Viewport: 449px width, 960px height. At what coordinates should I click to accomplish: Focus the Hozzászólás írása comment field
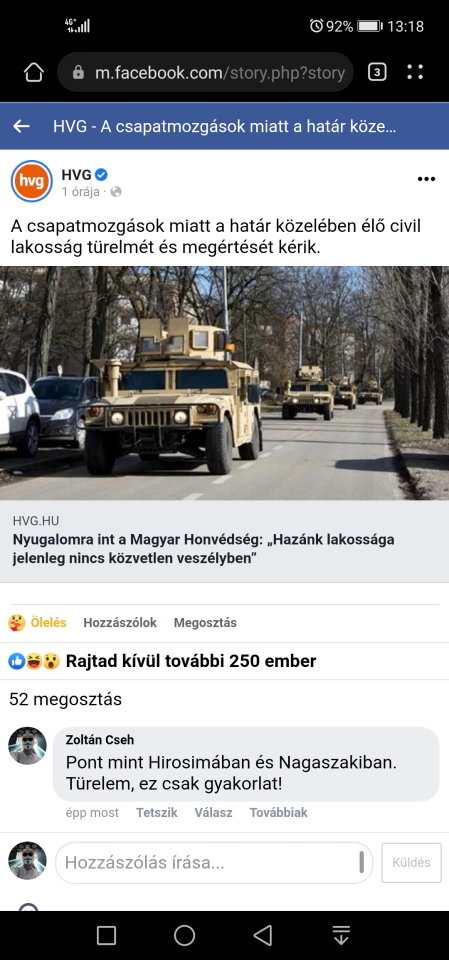pyautogui.click(x=214, y=863)
